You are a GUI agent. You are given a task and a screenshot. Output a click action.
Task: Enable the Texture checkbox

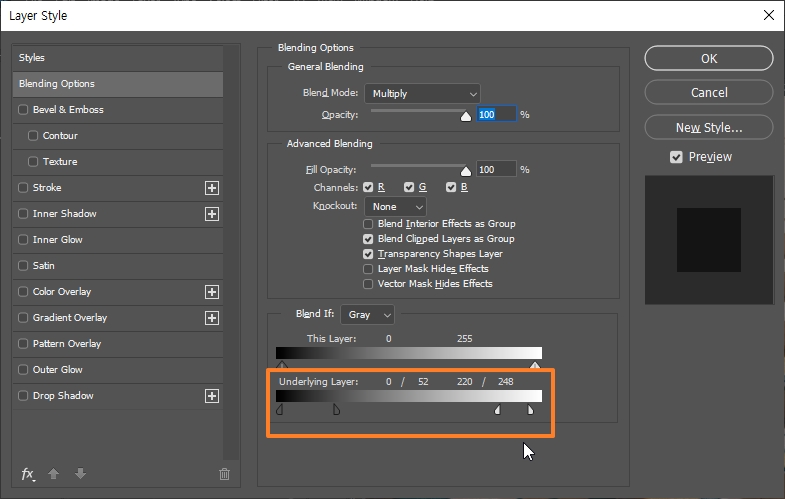click(33, 162)
